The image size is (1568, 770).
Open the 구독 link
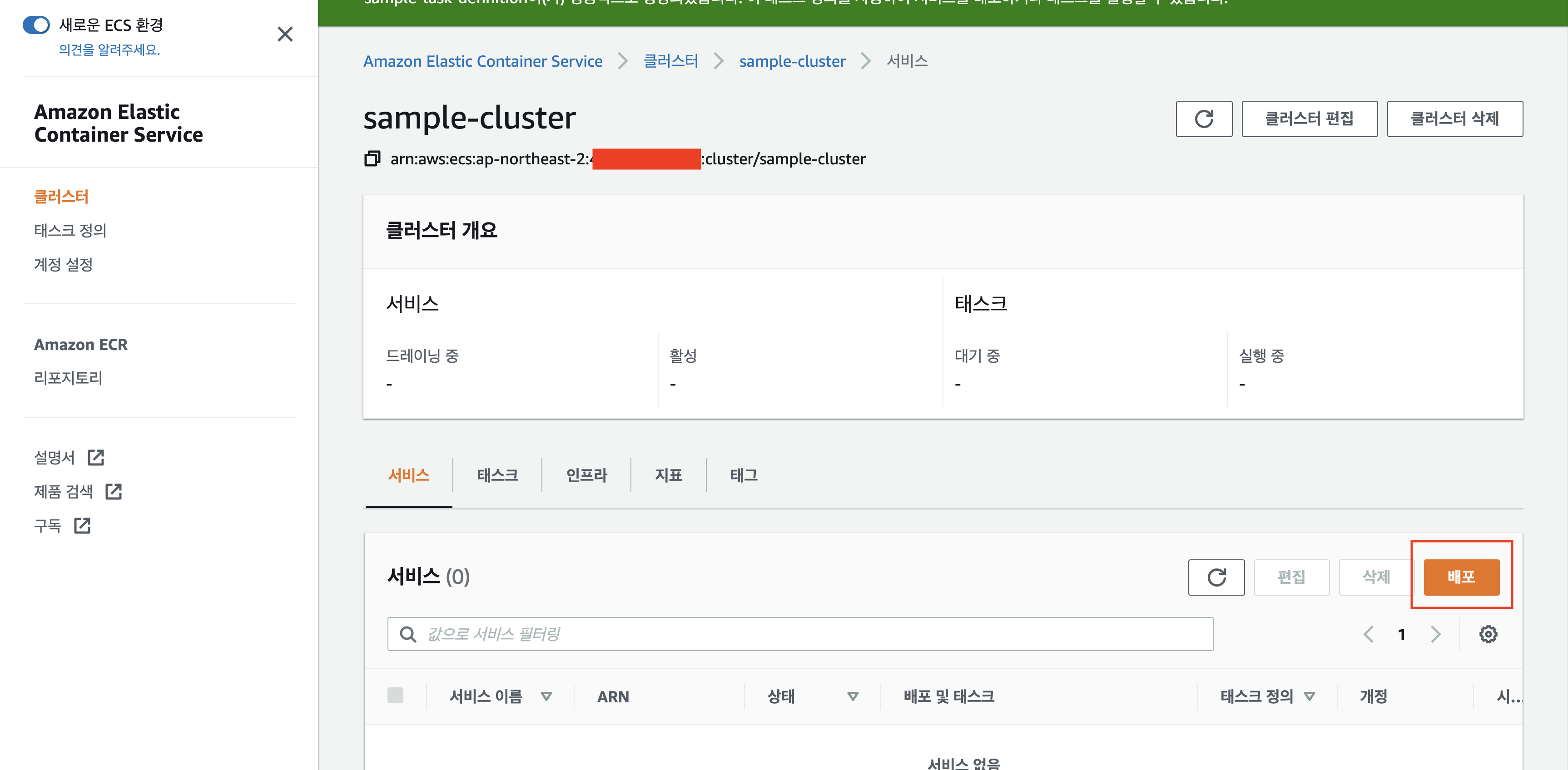[x=48, y=525]
